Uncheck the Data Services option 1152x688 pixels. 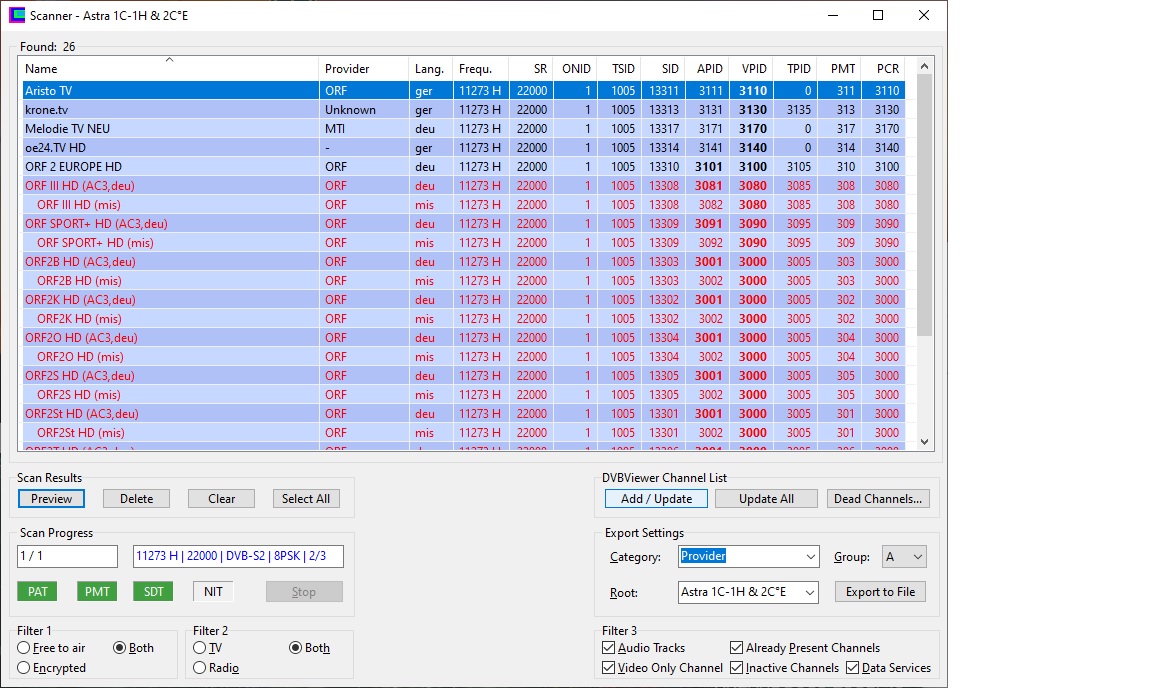(852, 667)
